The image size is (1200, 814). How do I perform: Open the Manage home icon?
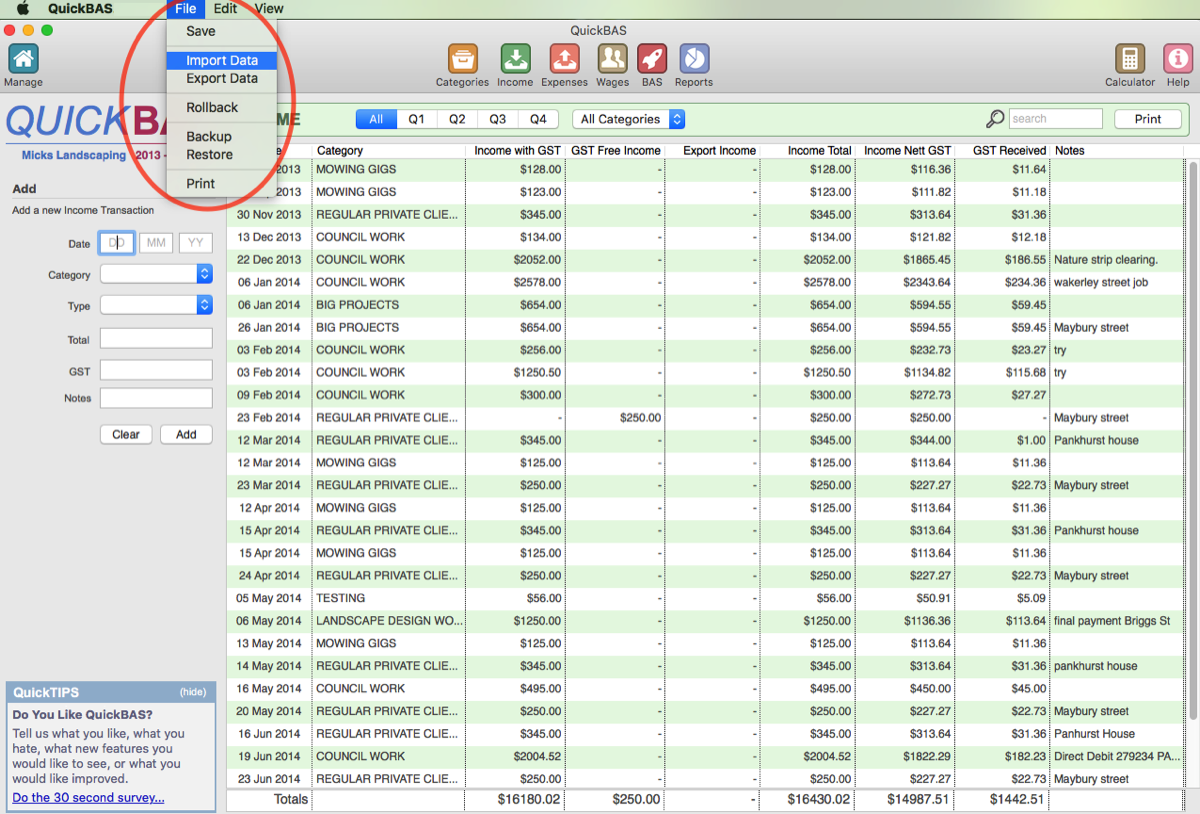click(x=23, y=59)
